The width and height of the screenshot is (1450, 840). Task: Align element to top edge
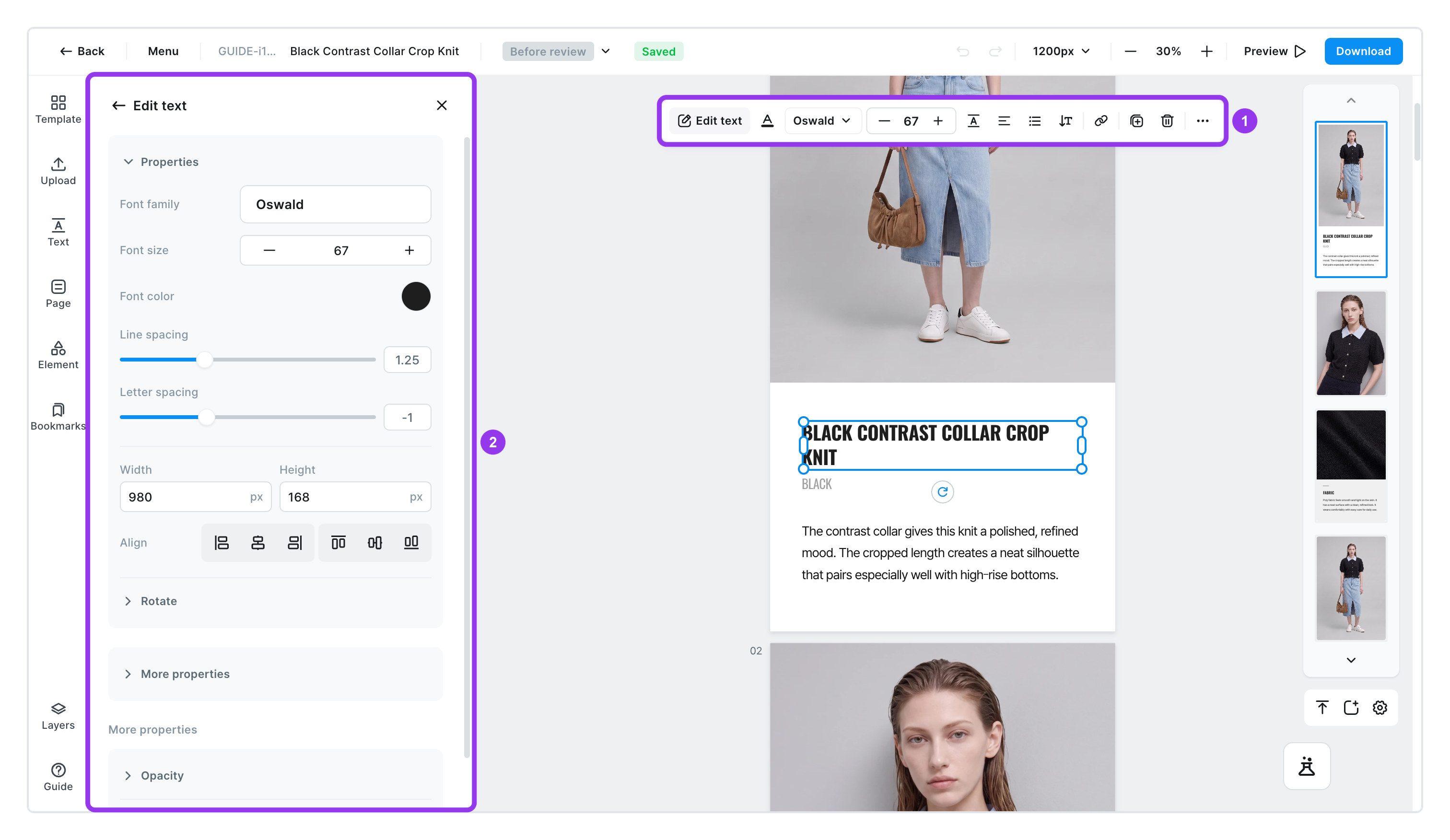(x=339, y=543)
